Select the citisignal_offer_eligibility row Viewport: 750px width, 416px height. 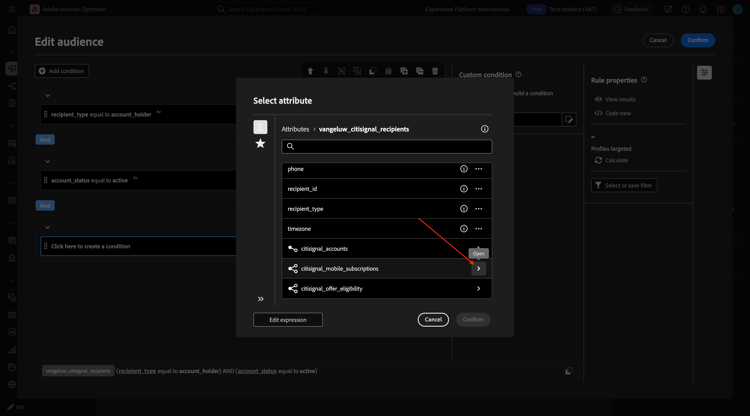coord(386,289)
